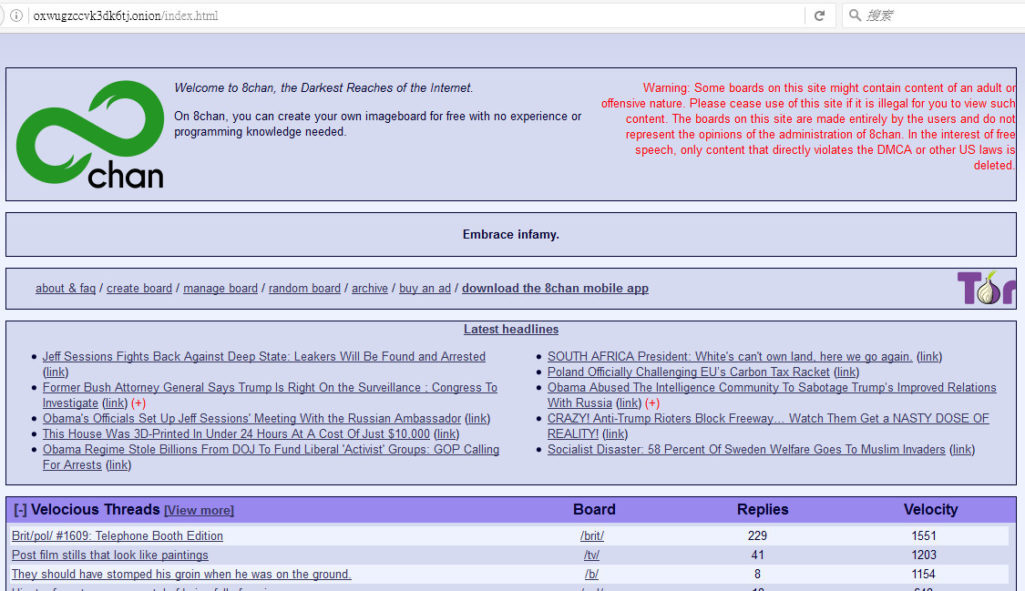Screen dimensions: 1025x591
Task: Open the /brit/ board link
Action: [x=592, y=536]
